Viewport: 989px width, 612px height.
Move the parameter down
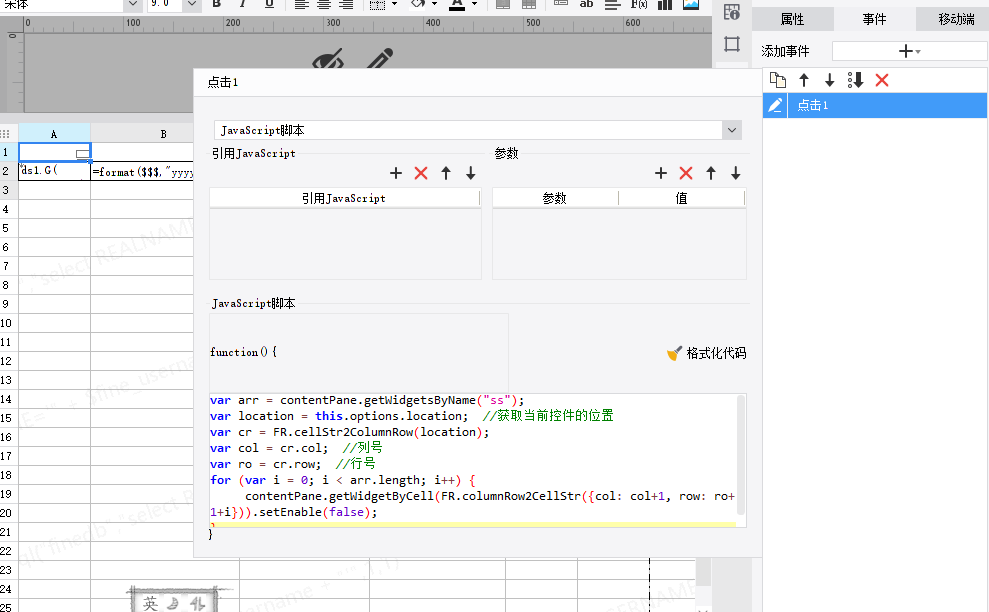[x=735, y=173]
